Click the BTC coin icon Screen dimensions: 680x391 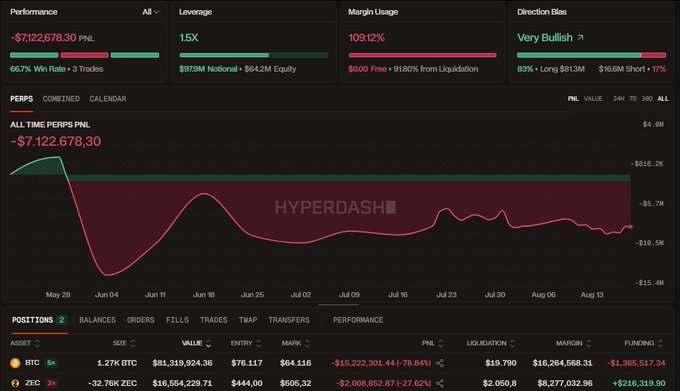click(15, 363)
